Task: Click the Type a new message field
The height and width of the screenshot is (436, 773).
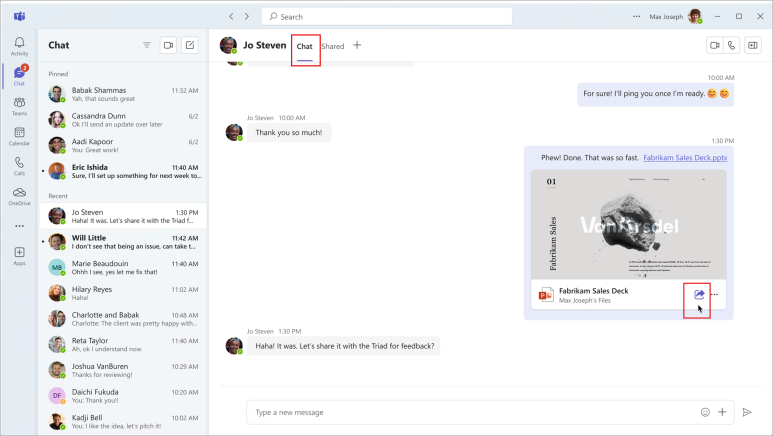Action: [470, 411]
